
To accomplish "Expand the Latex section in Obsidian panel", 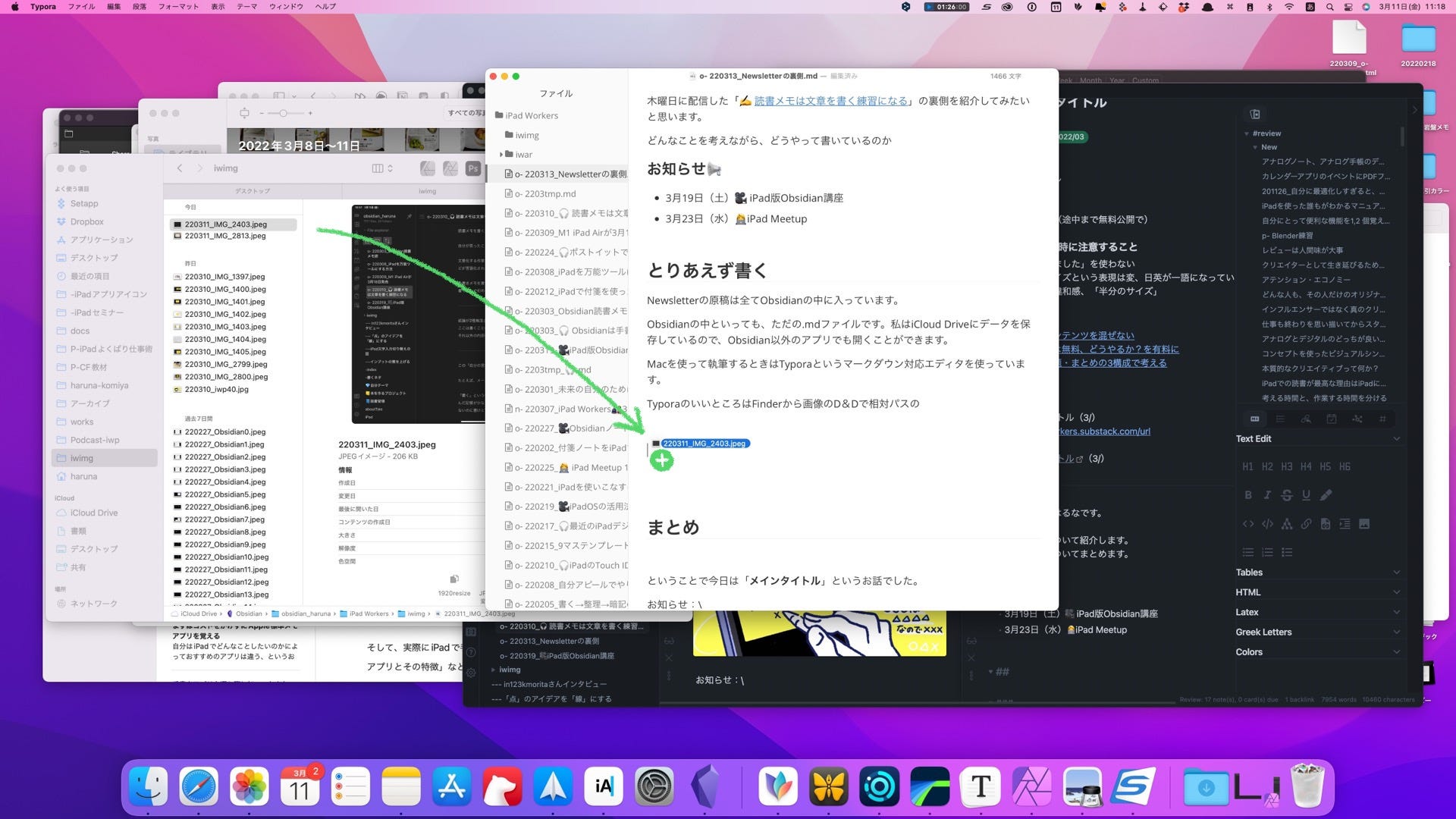I will pos(1396,612).
